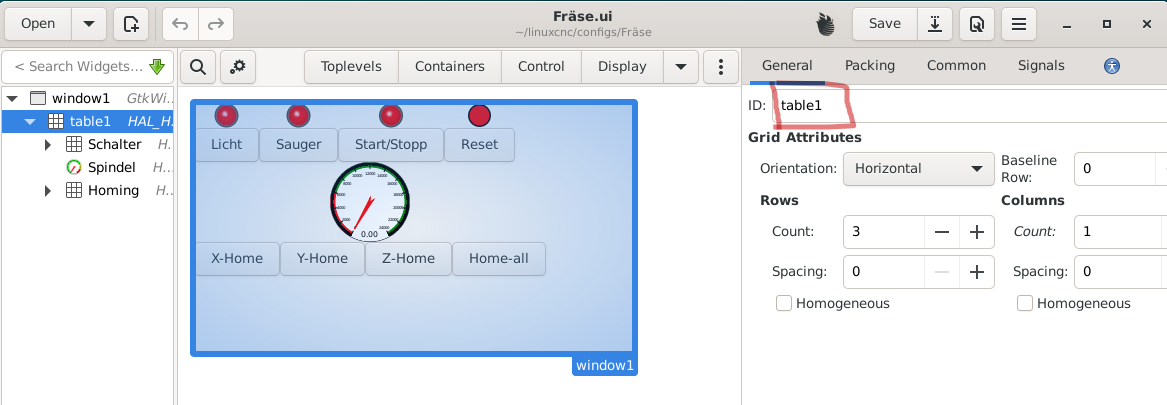Enable Homogeneous checkbox under Rows
The width and height of the screenshot is (1167, 405).
(785, 303)
